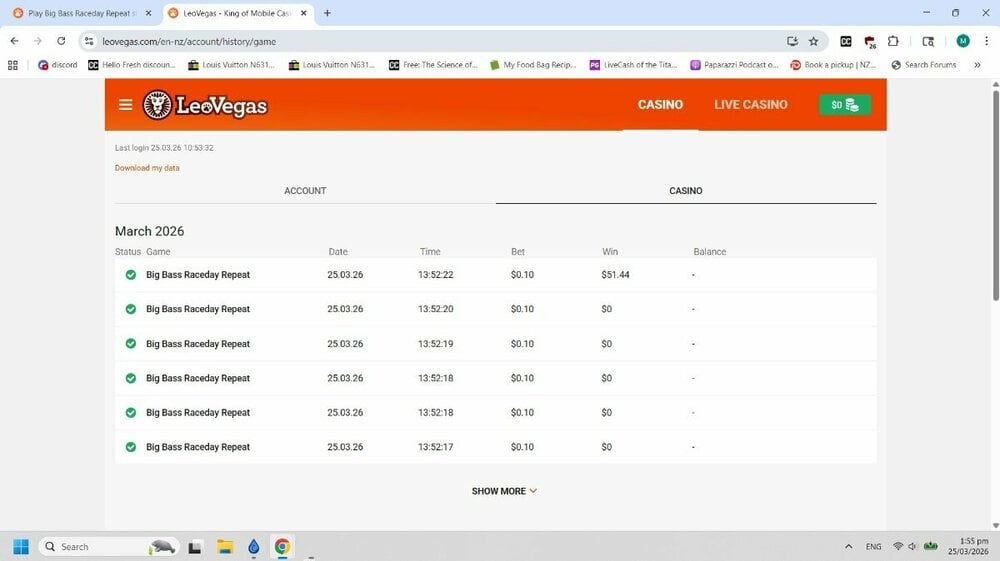The width and height of the screenshot is (1000, 561).
Task: Open Chrome extensions puzzle icon
Action: tap(893, 41)
